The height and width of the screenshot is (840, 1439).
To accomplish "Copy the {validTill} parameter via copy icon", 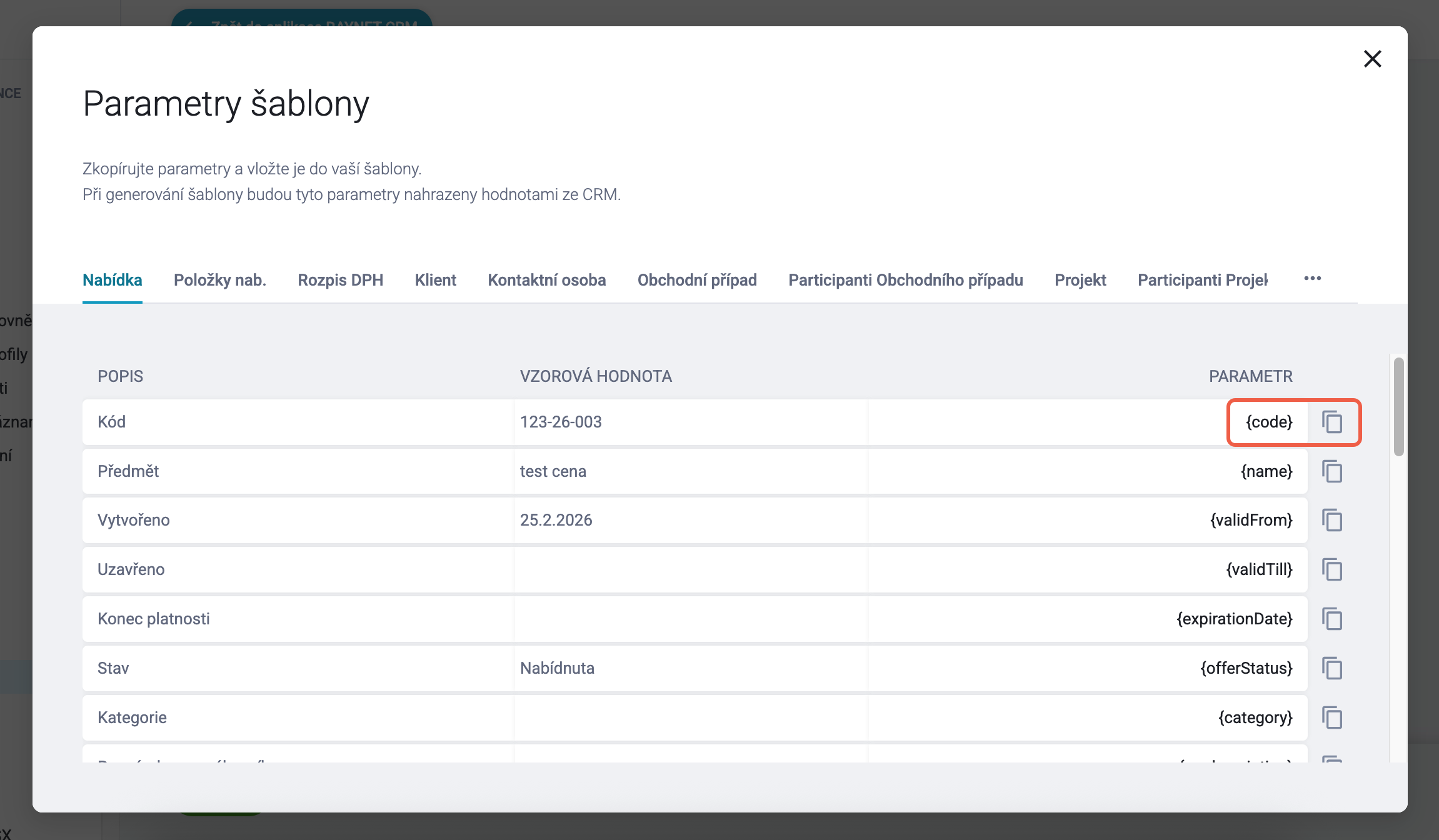I will tap(1332, 569).
